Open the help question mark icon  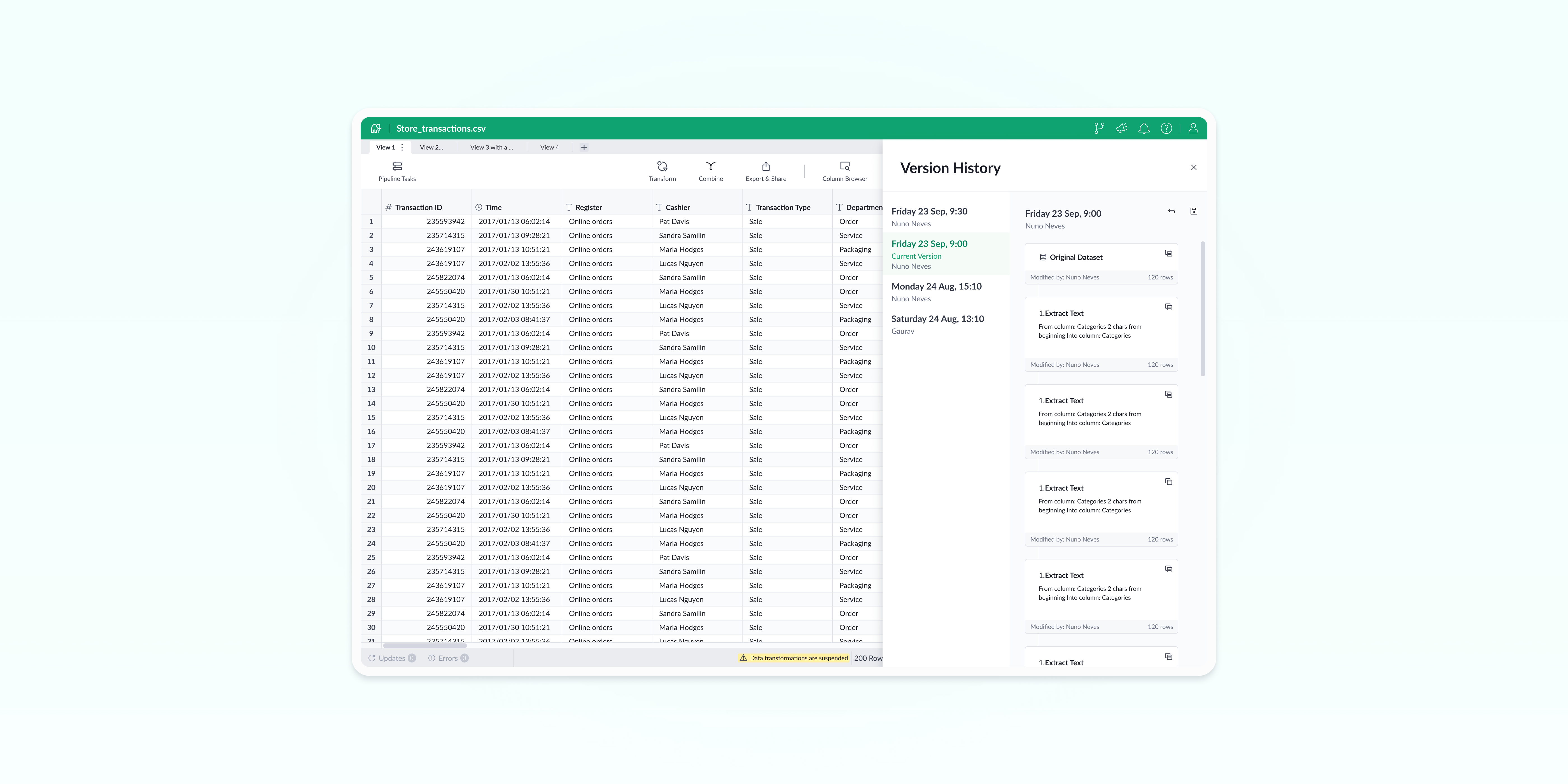(x=1166, y=129)
